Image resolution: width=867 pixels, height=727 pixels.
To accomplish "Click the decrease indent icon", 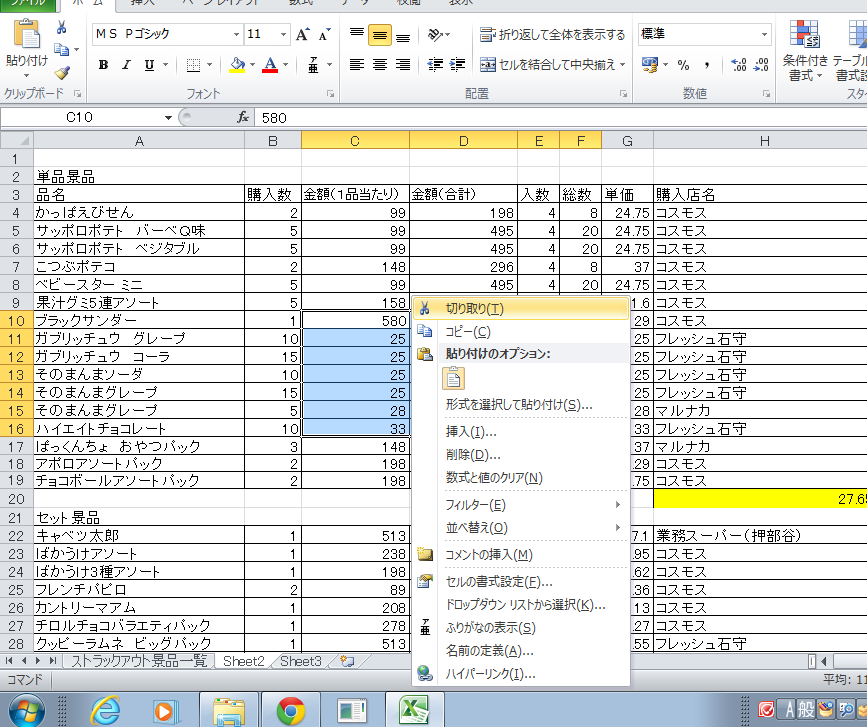I will (x=435, y=65).
